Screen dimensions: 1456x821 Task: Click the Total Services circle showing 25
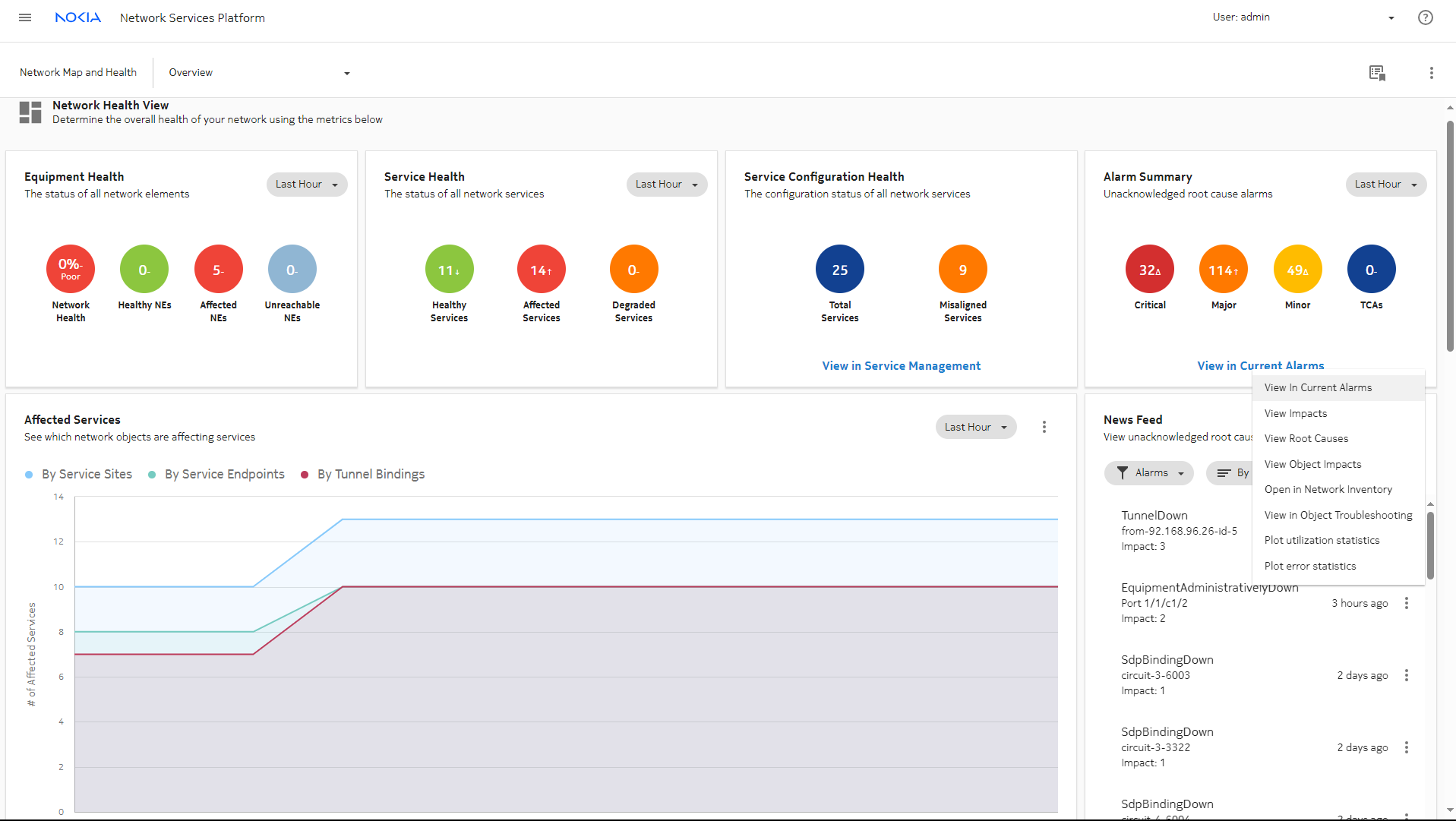pos(839,269)
